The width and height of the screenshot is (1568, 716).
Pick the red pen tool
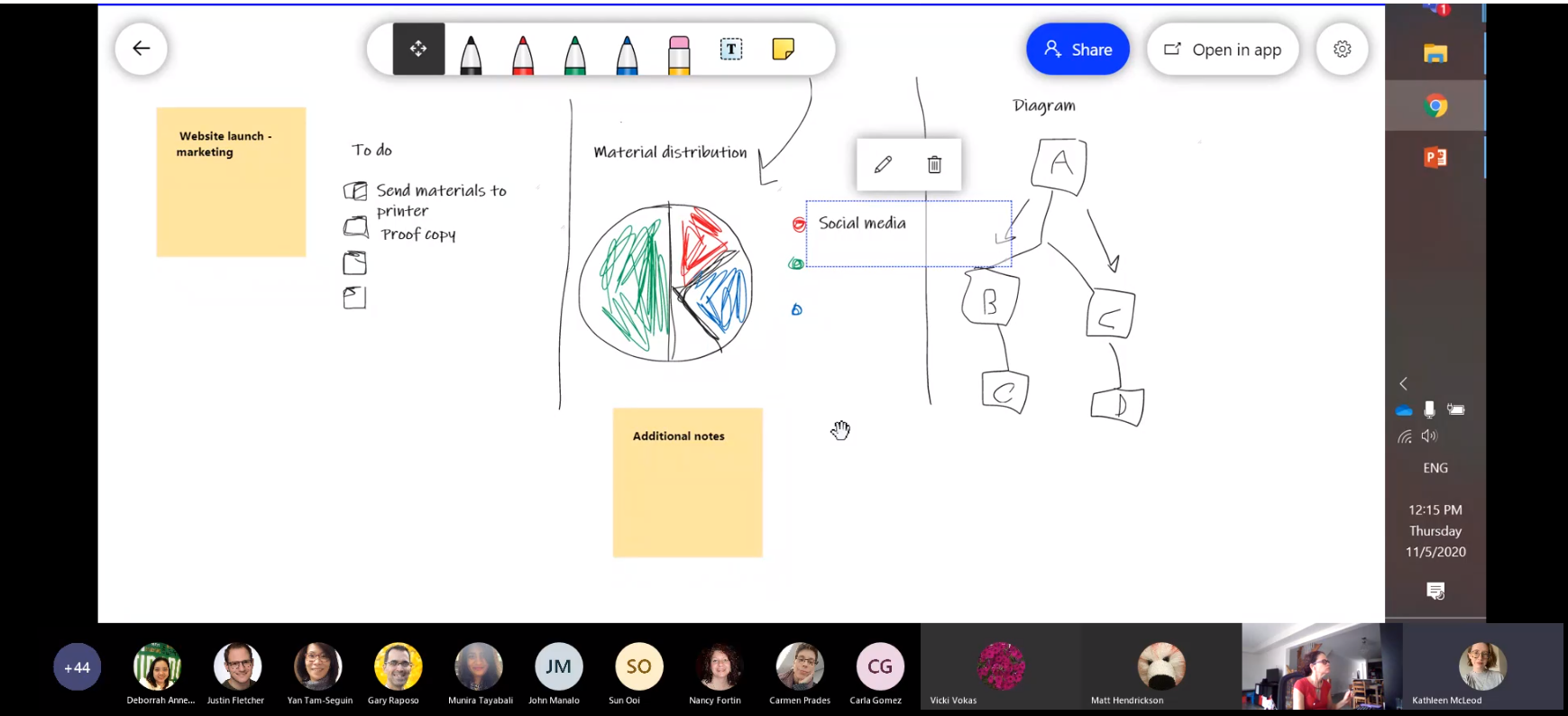coord(523,54)
